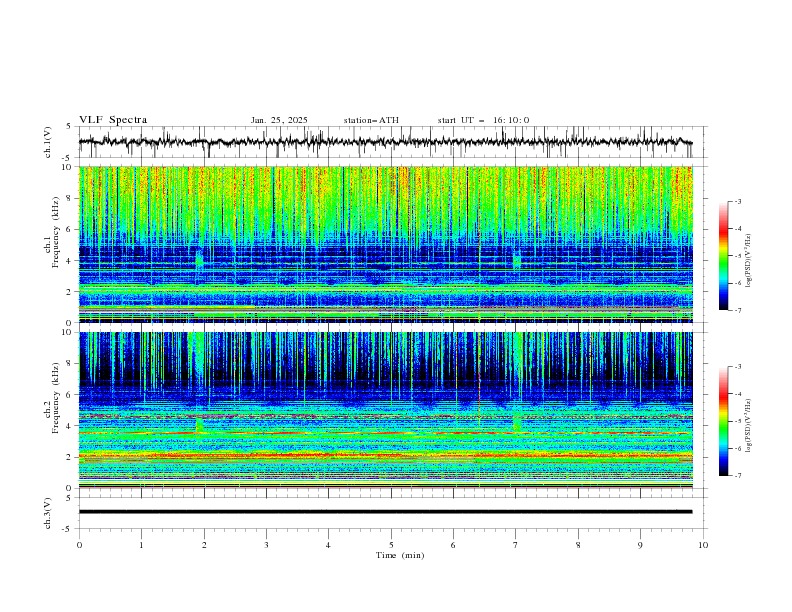This screenshot has width=792, height=612.
Task: Click time axis tick label "4"
Action: tap(328, 545)
